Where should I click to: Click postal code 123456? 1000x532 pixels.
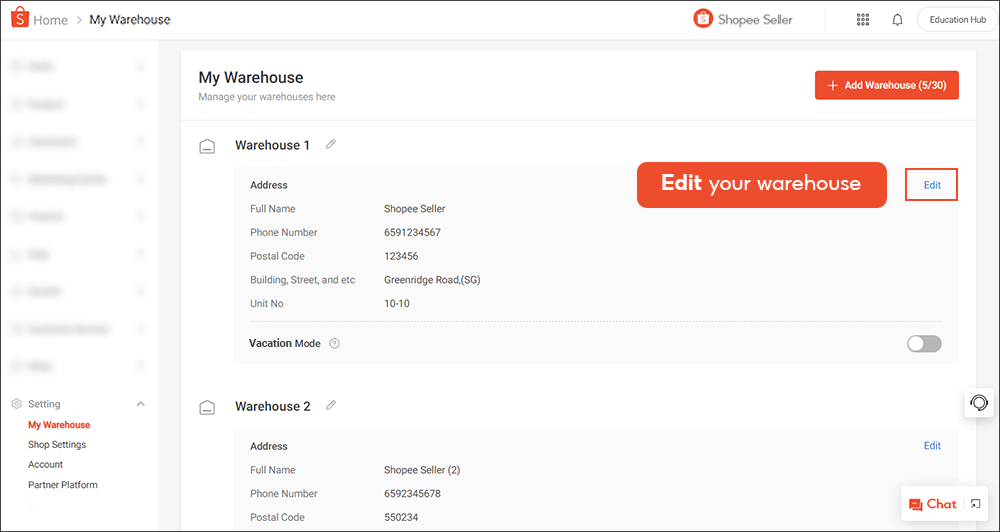tap(401, 256)
